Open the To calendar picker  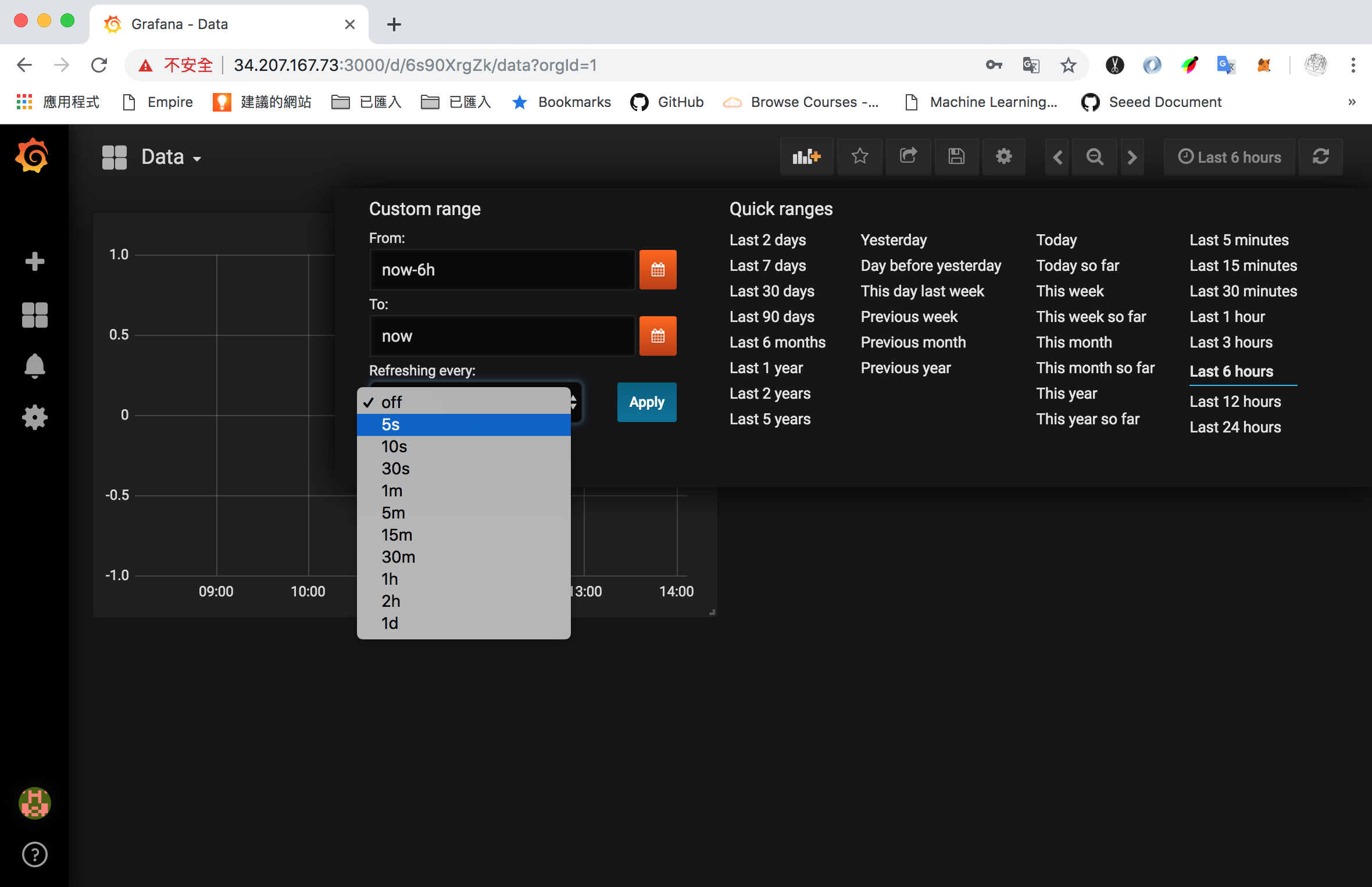[658, 336]
